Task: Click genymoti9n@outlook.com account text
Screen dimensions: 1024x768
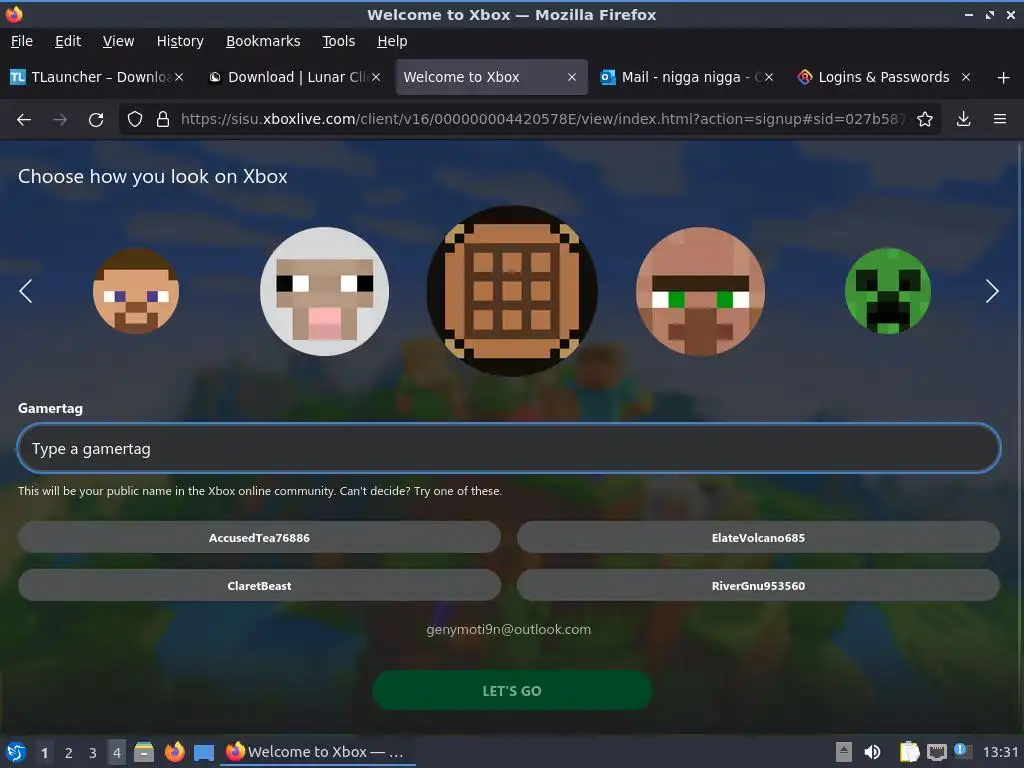Action: (509, 630)
